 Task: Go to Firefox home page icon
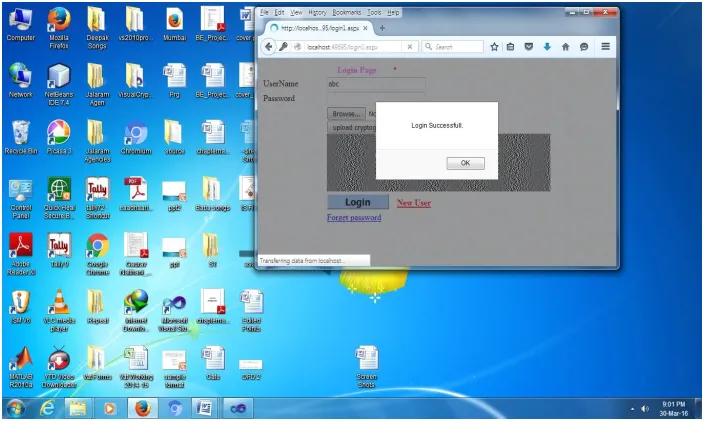(x=566, y=46)
